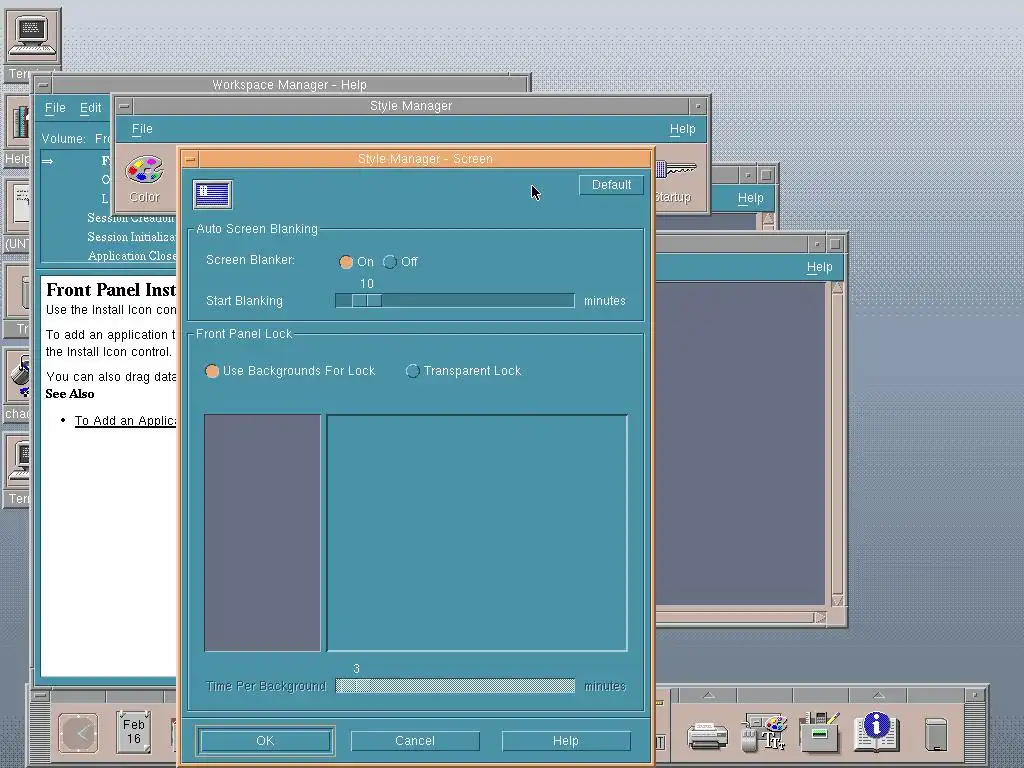The width and height of the screenshot is (1024, 768).
Task: Click the Time Per Background slider
Action: coord(455,686)
